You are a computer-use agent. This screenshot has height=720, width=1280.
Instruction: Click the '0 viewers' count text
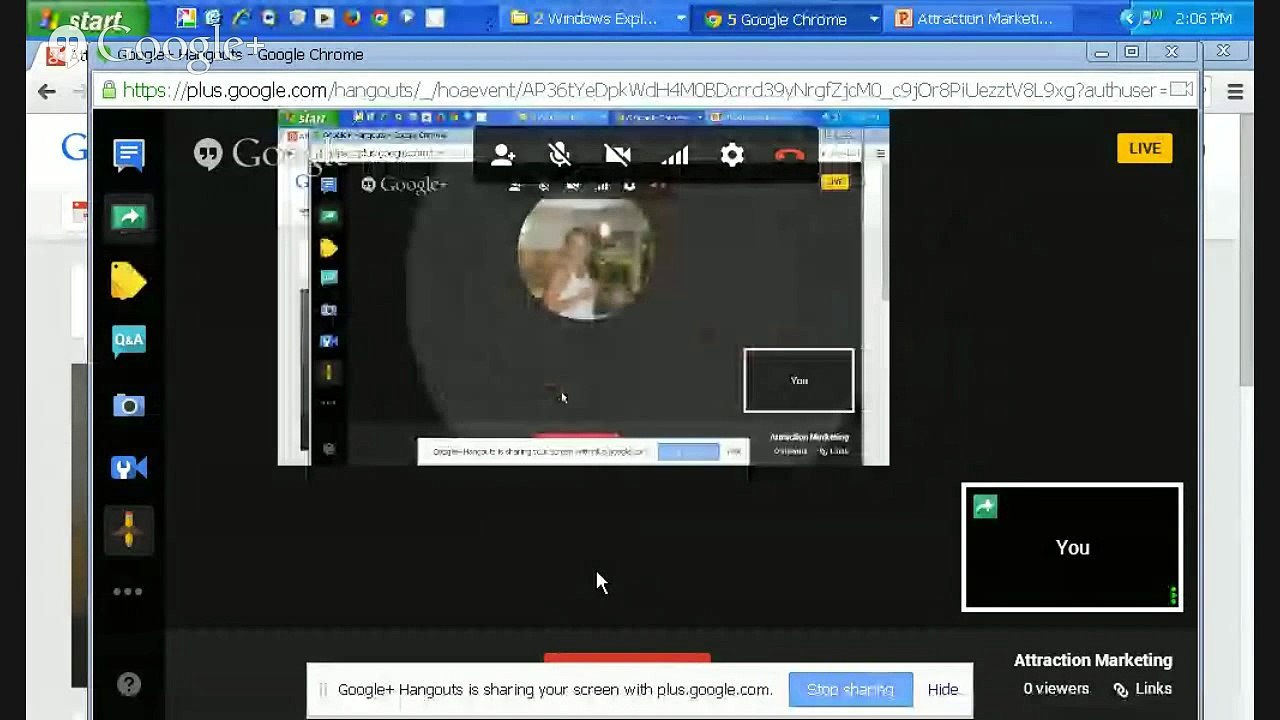pos(1056,689)
